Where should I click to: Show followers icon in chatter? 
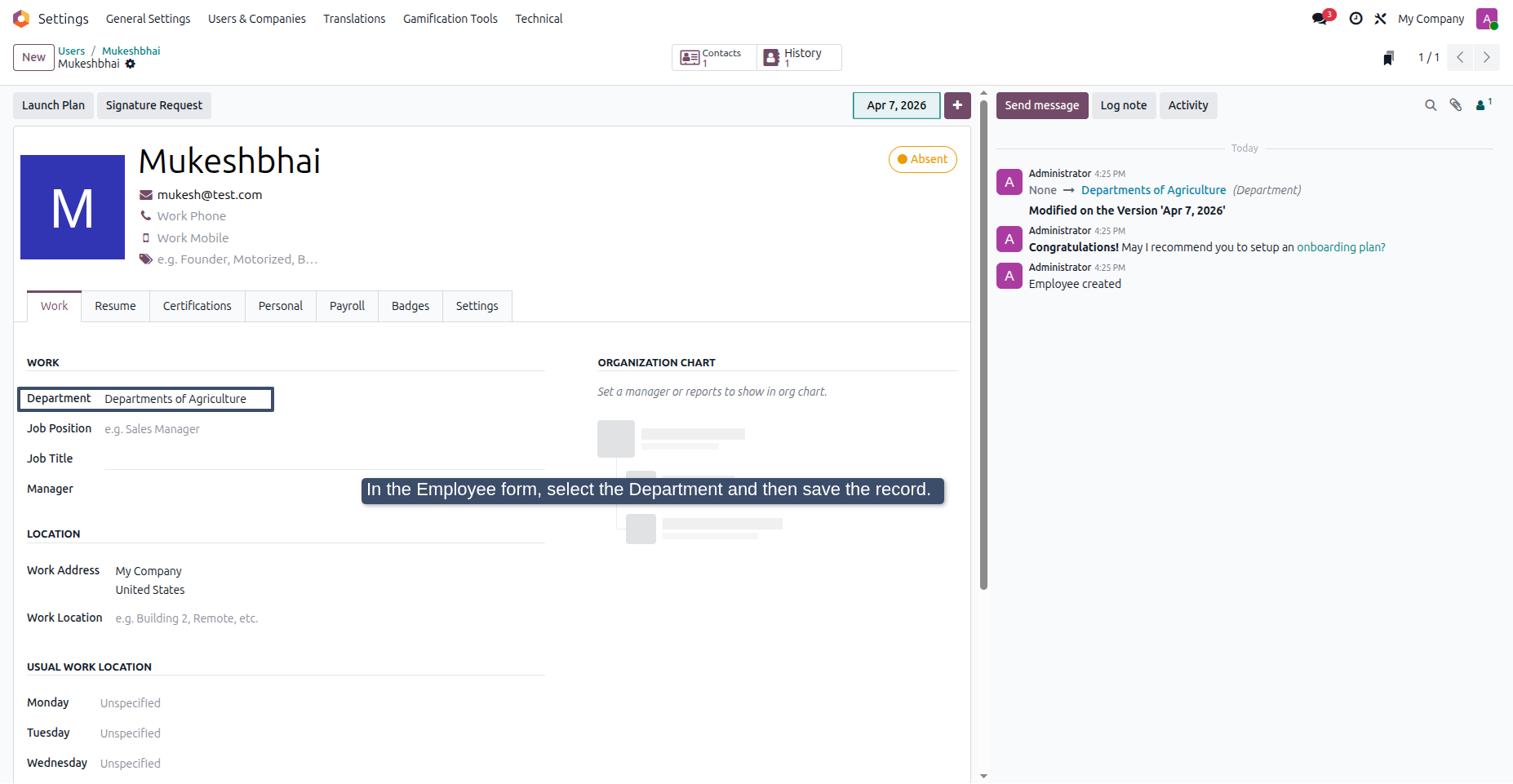pos(1484,104)
